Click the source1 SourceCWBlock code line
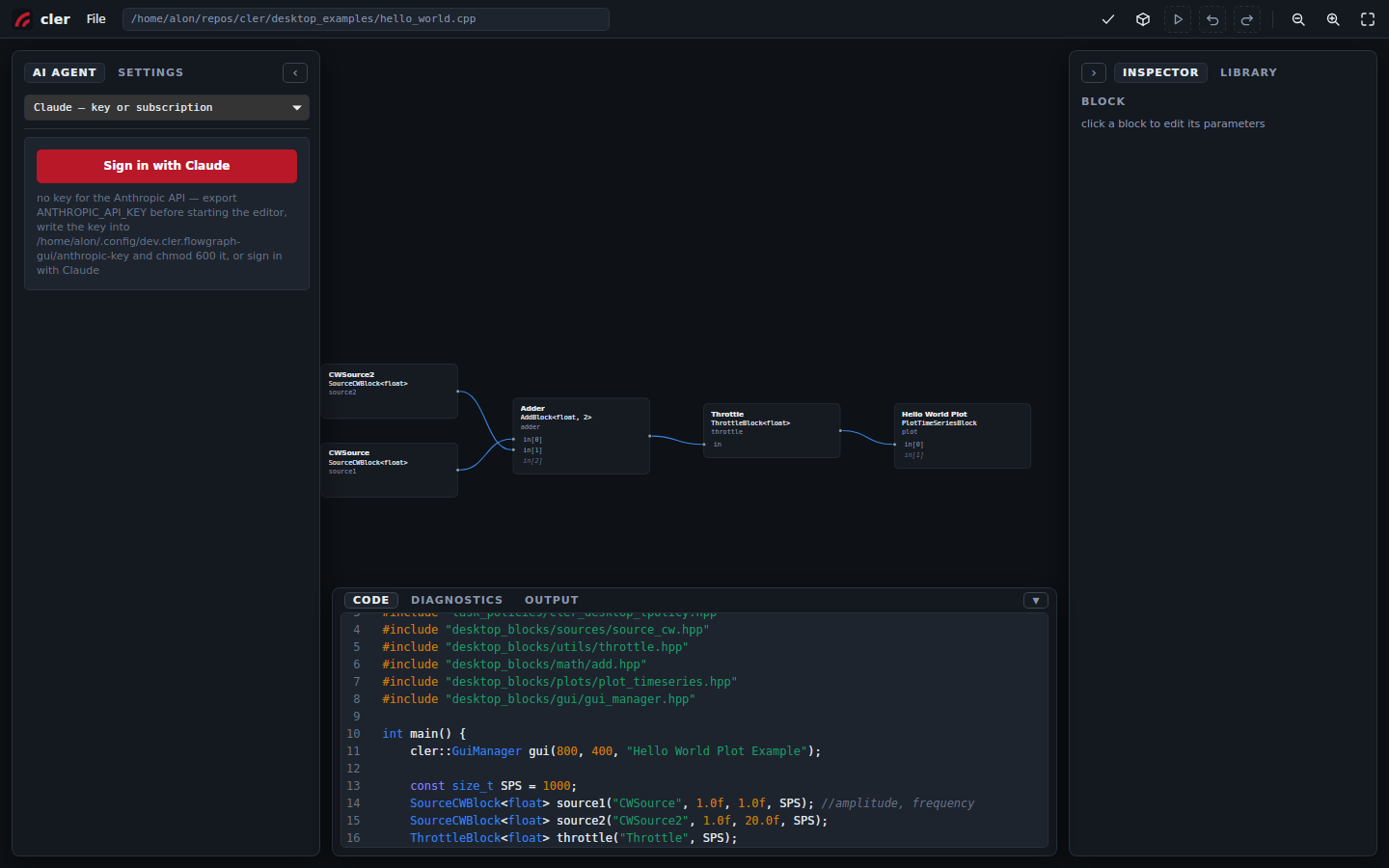Screen dimensions: 1389x868 (694, 803)
